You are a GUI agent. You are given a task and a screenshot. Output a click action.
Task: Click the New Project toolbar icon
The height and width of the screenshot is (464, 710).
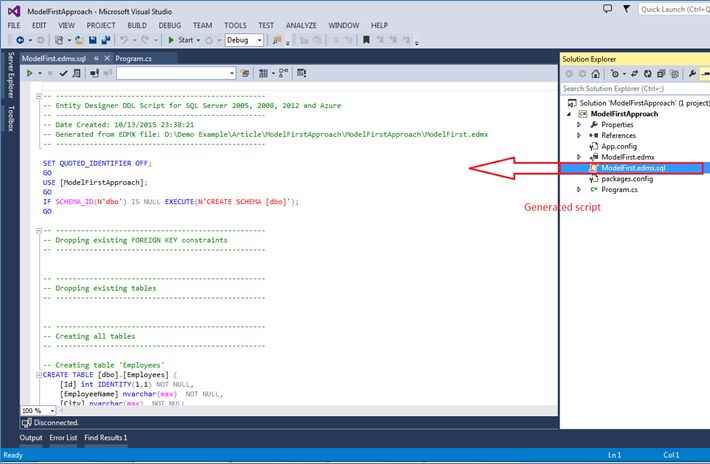coord(59,40)
